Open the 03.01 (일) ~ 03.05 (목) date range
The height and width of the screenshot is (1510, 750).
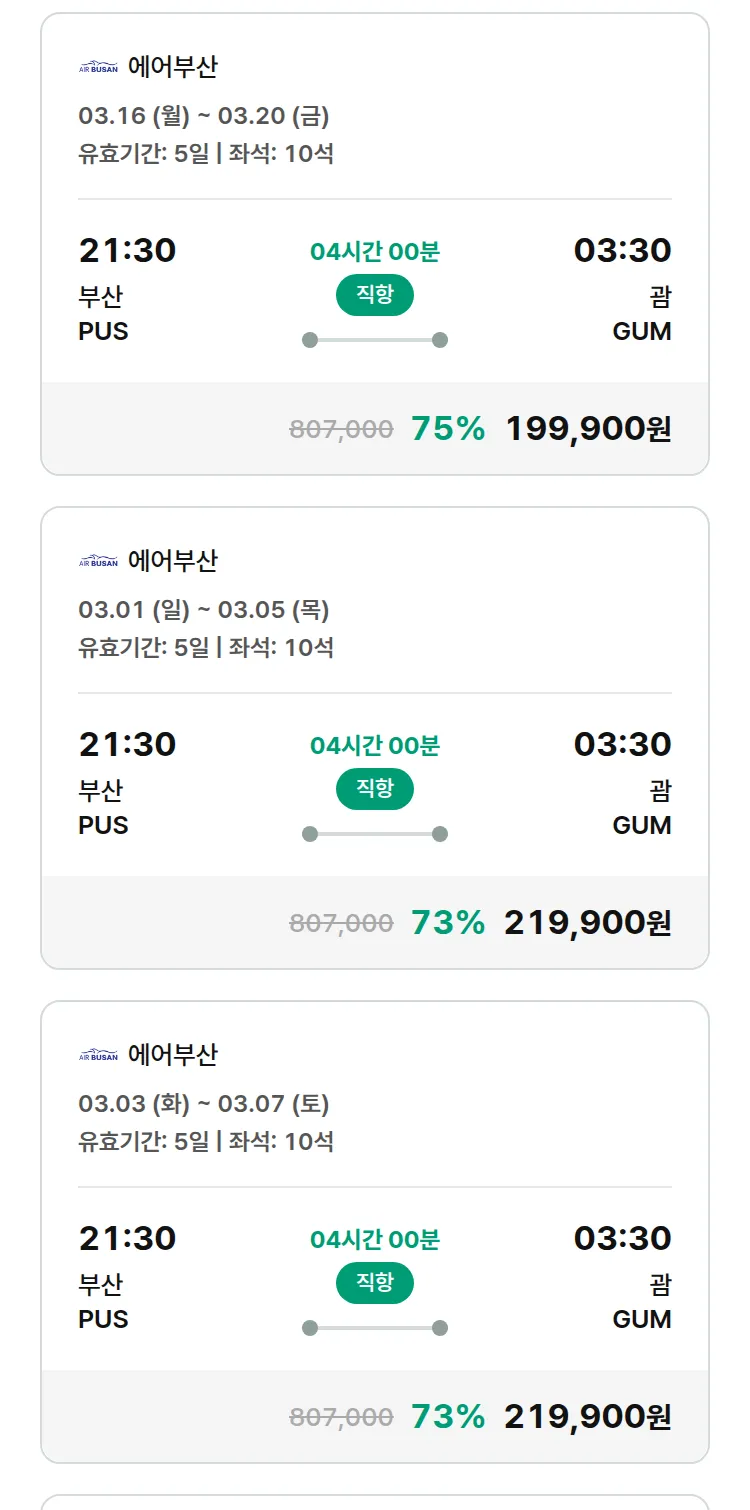[x=204, y=610]
